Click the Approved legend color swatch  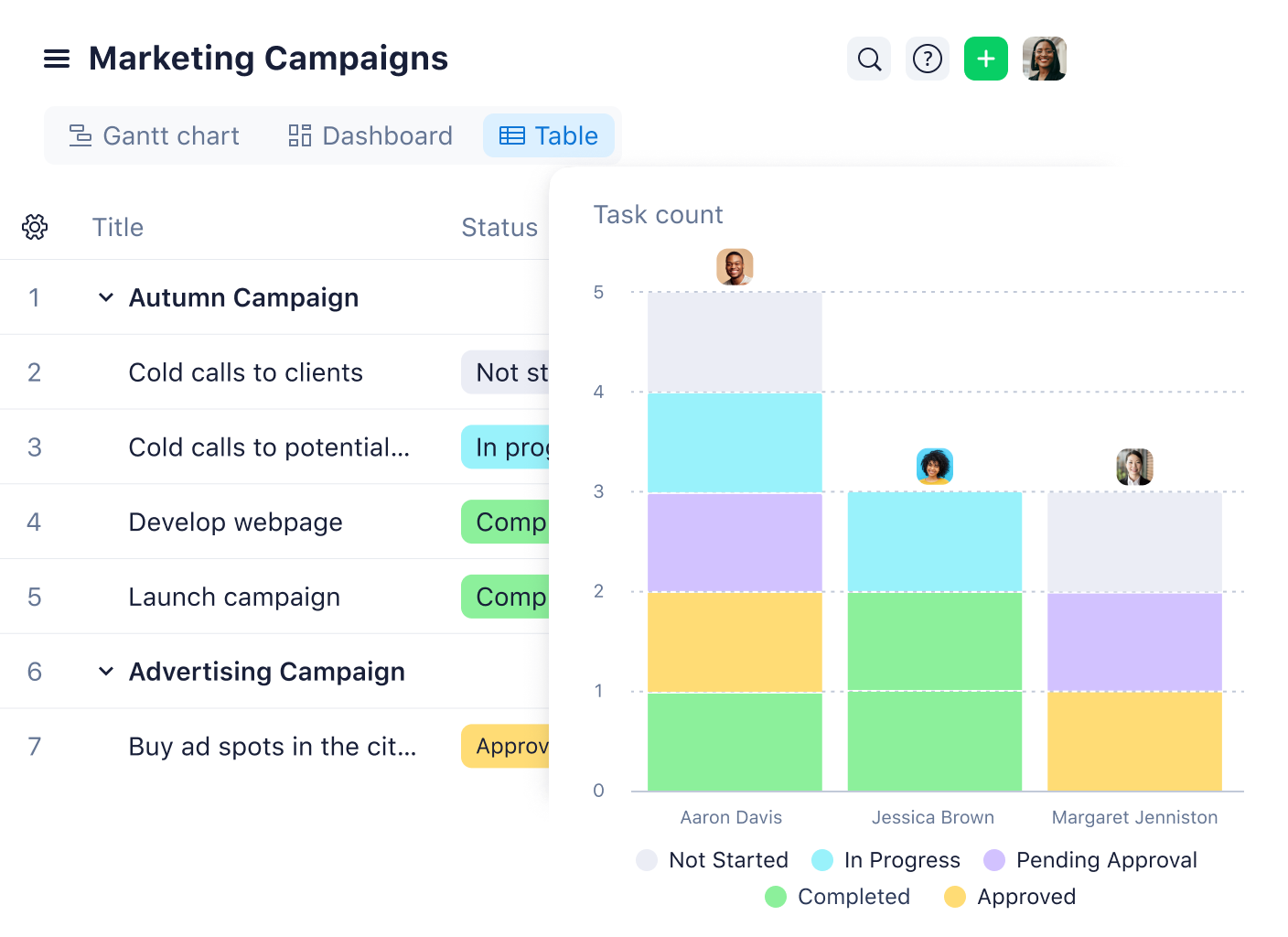pos(955,897)
